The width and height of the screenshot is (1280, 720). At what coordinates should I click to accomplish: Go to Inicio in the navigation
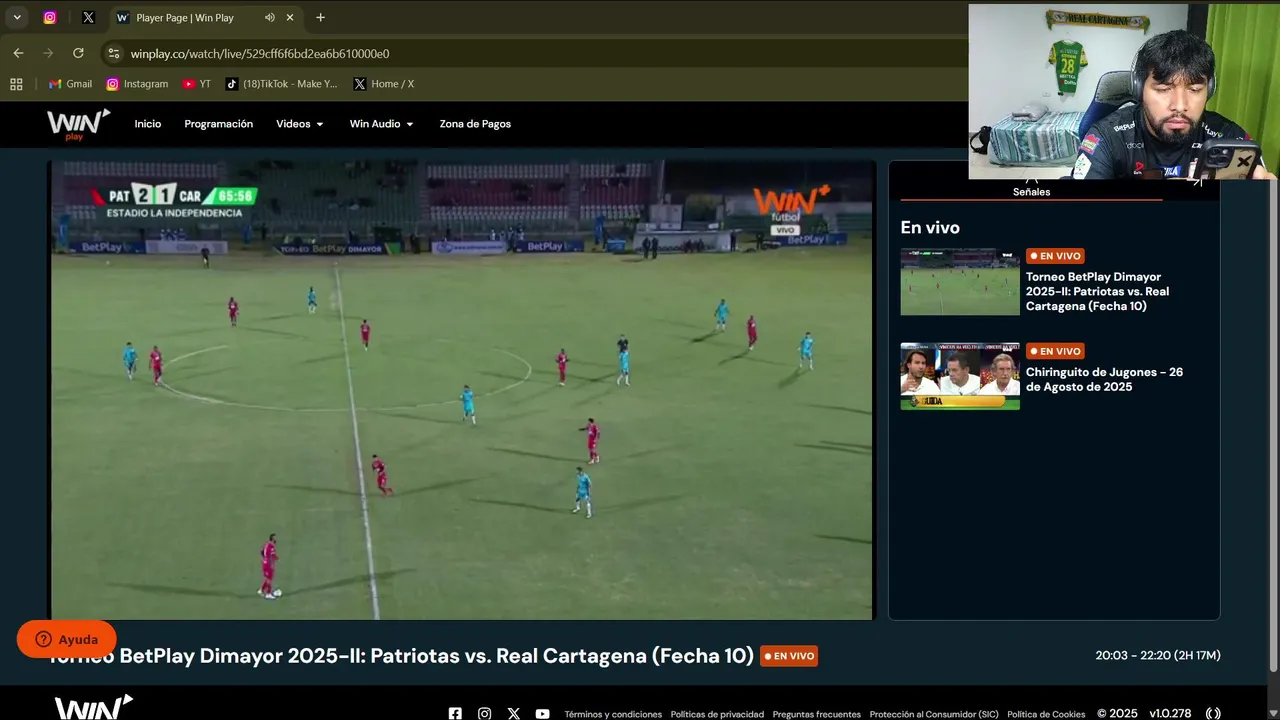click(148, 124)
